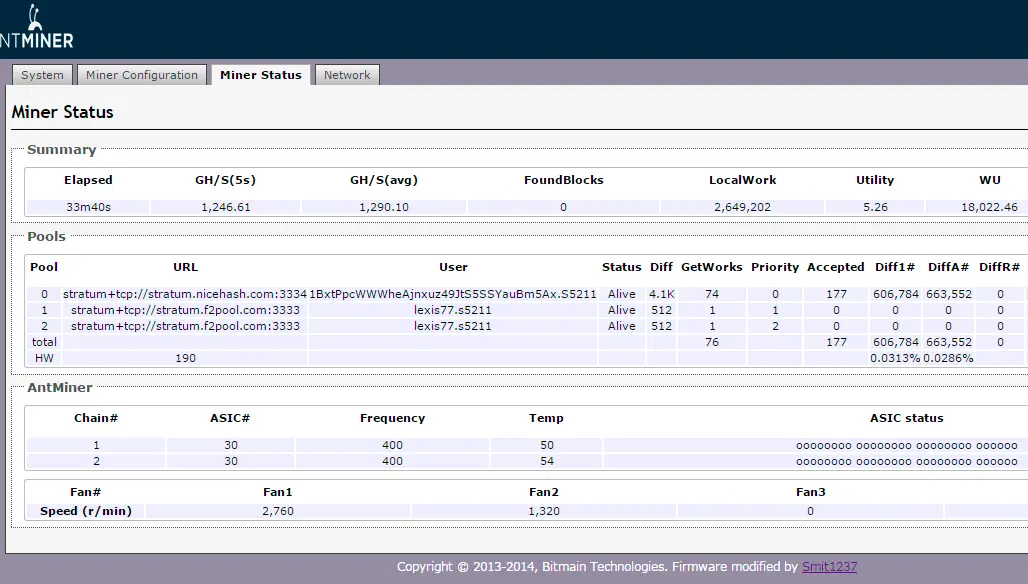Select the Miner Status tab

pyautogui.click(x=261, y=75)
